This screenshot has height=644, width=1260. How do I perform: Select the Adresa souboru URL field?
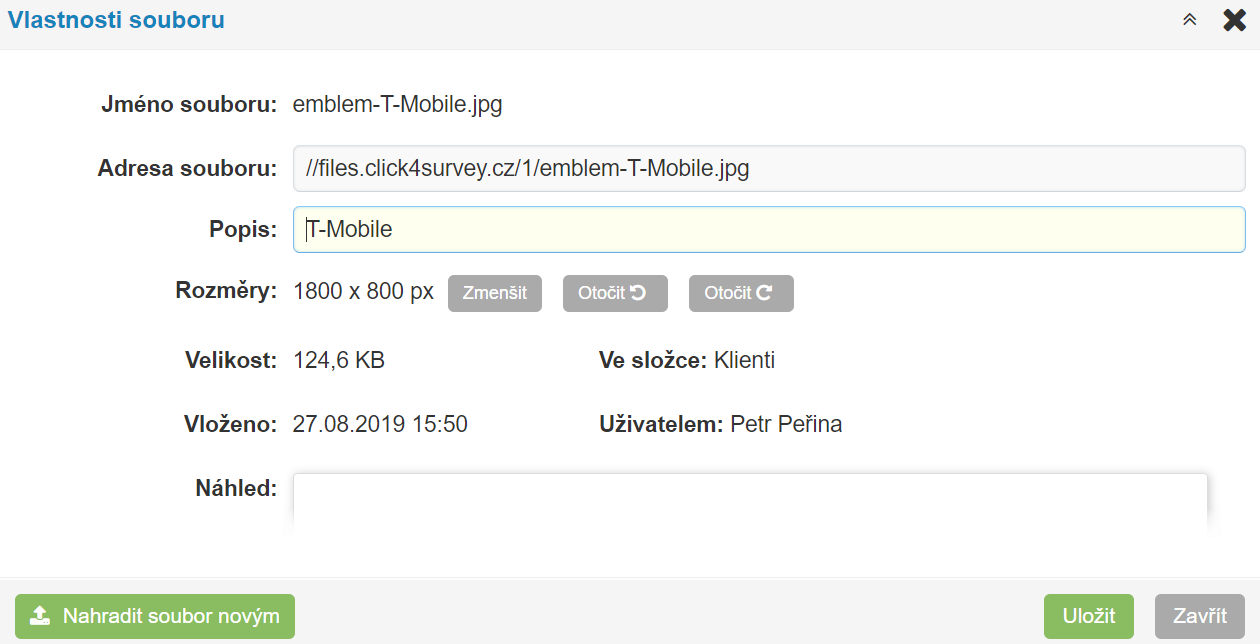[x=769, y=169]
